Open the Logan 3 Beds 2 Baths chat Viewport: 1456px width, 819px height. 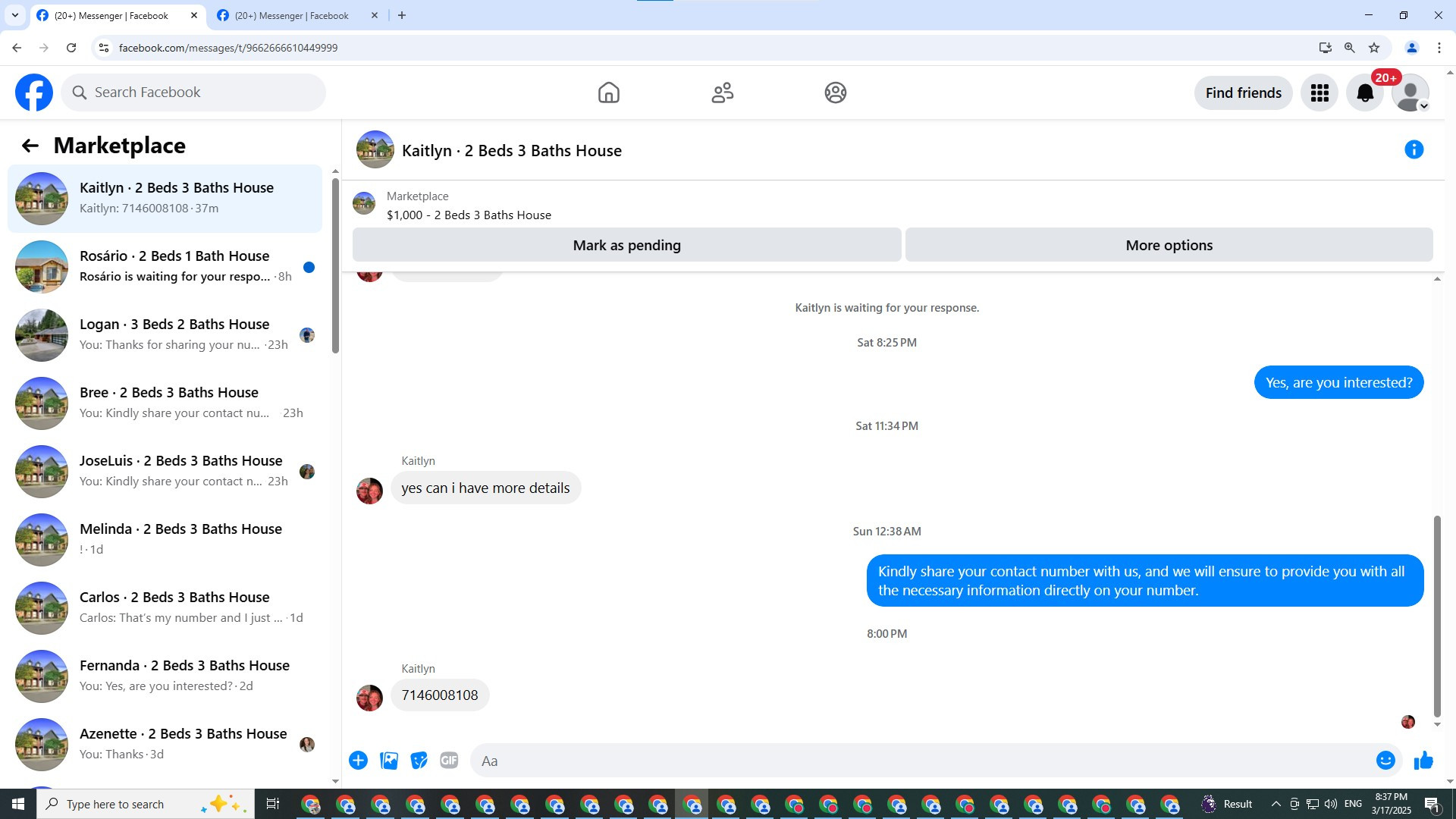point(165,335)
